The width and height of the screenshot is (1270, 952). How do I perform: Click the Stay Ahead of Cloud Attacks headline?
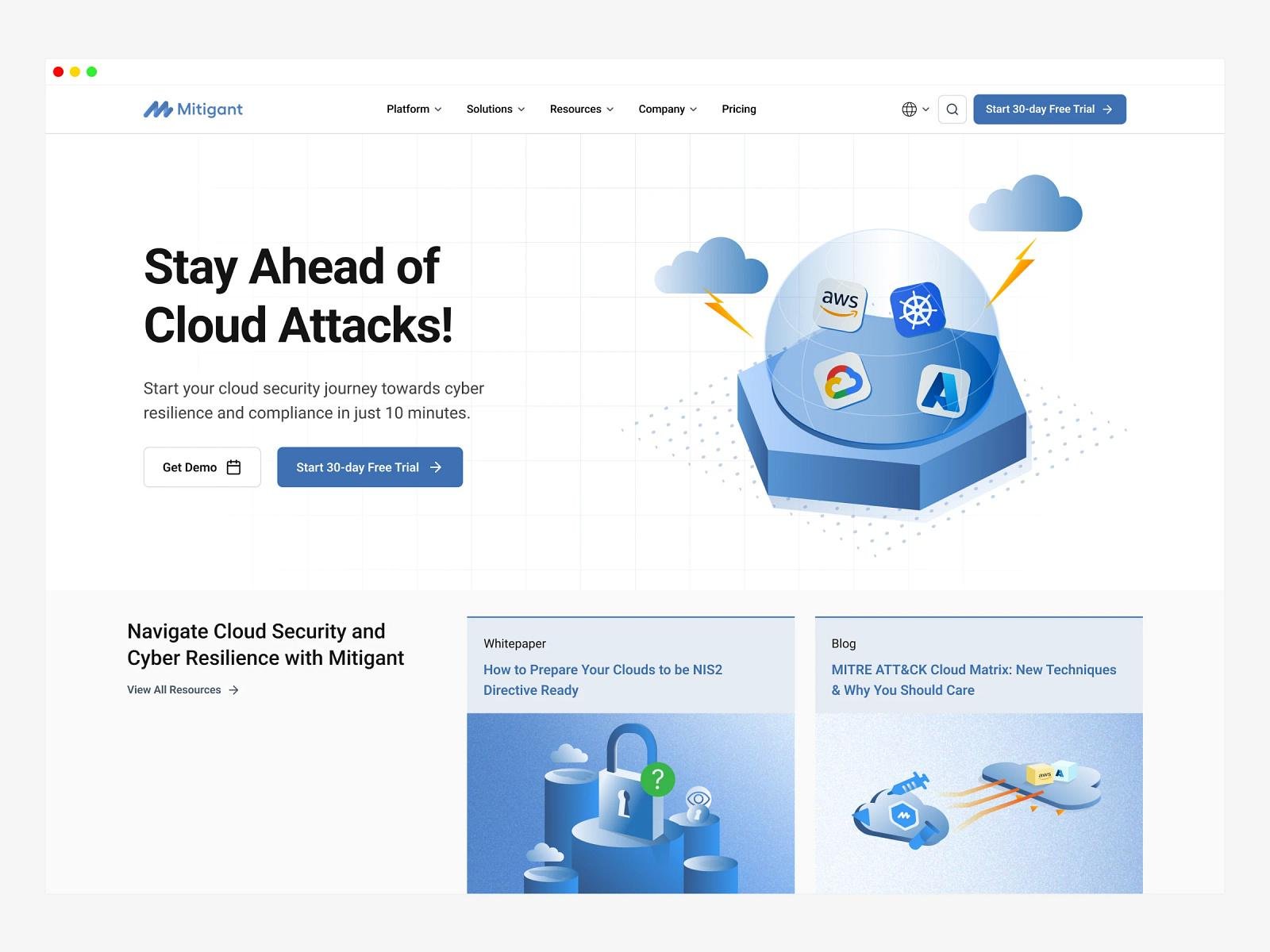298,295
